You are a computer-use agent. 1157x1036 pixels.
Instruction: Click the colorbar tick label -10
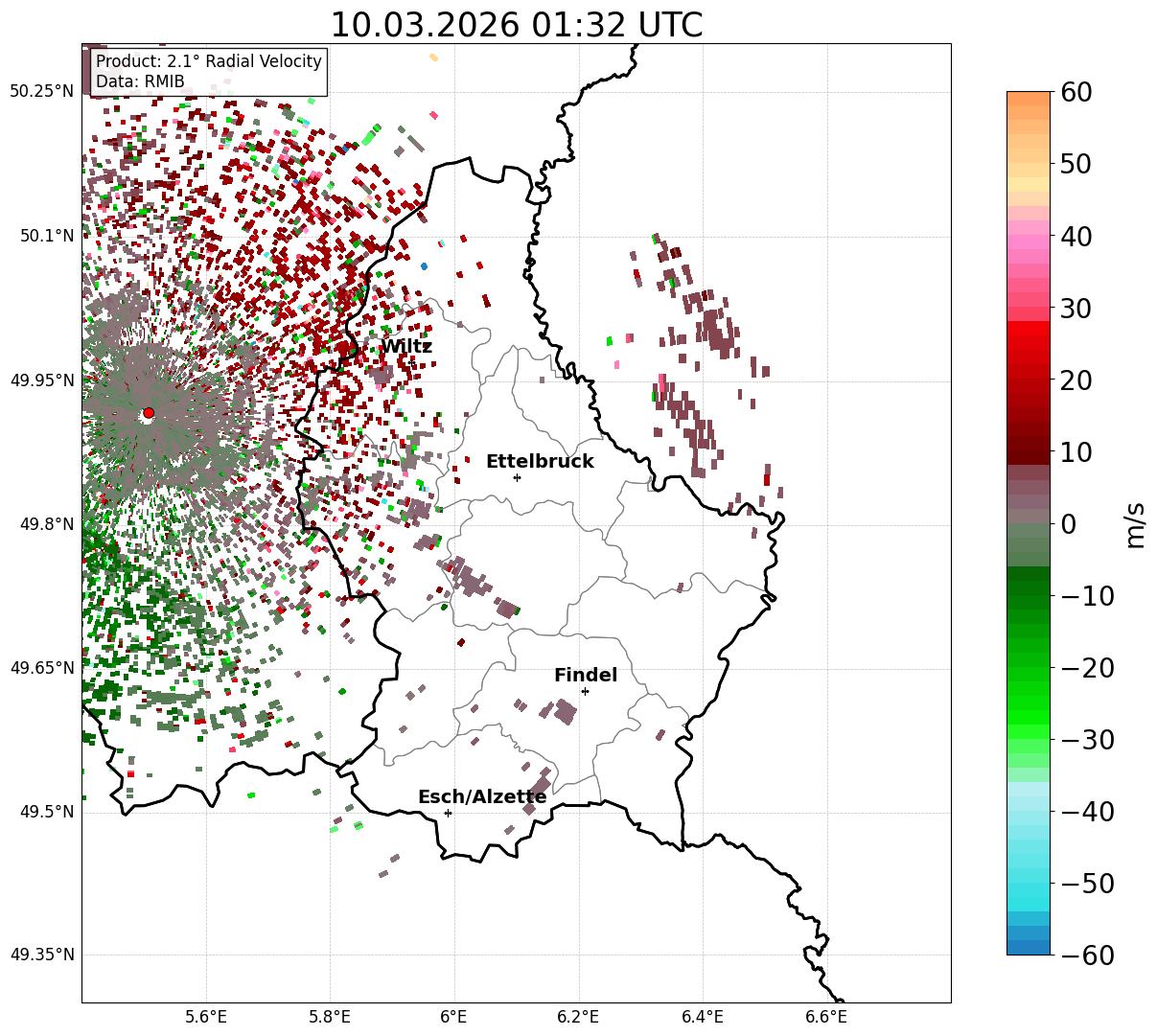(1089, 596)
